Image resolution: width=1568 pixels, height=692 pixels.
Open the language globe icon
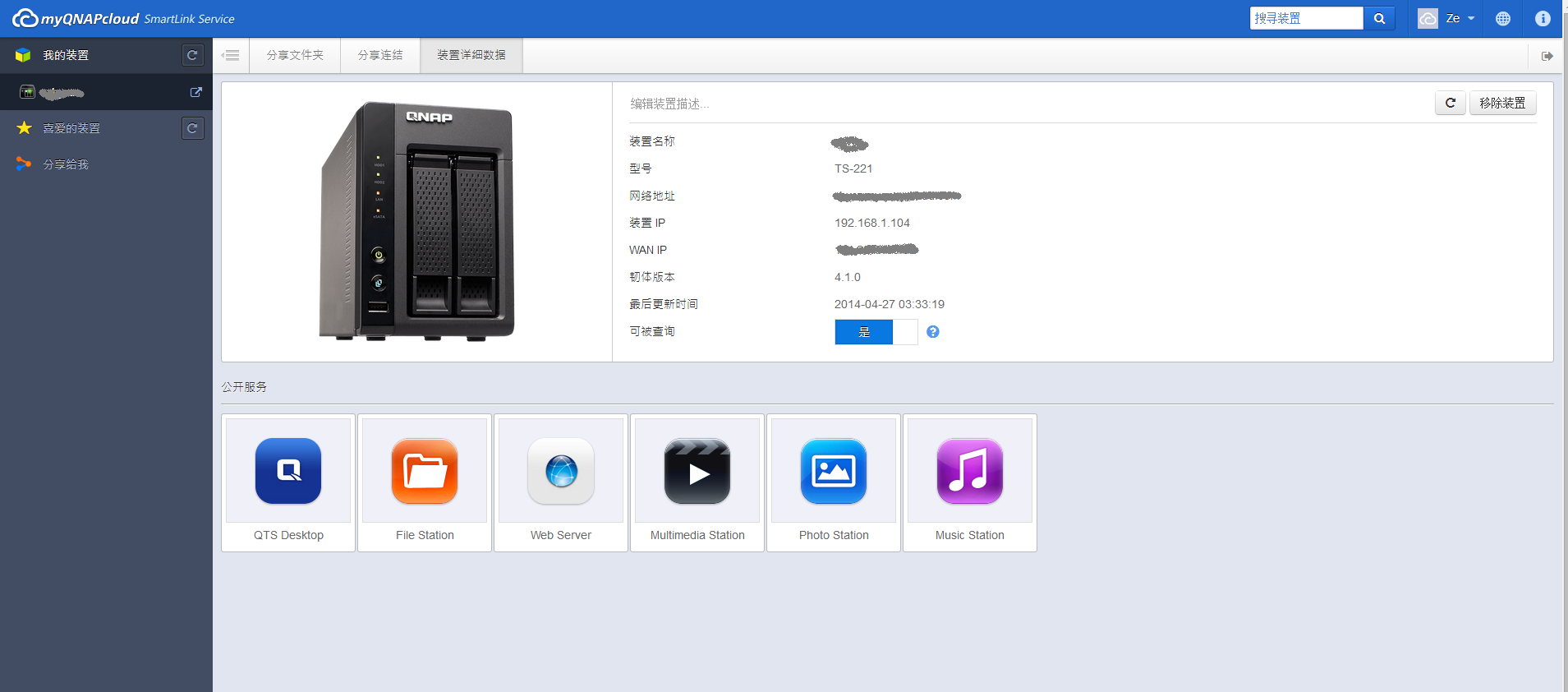[1503, 18]
